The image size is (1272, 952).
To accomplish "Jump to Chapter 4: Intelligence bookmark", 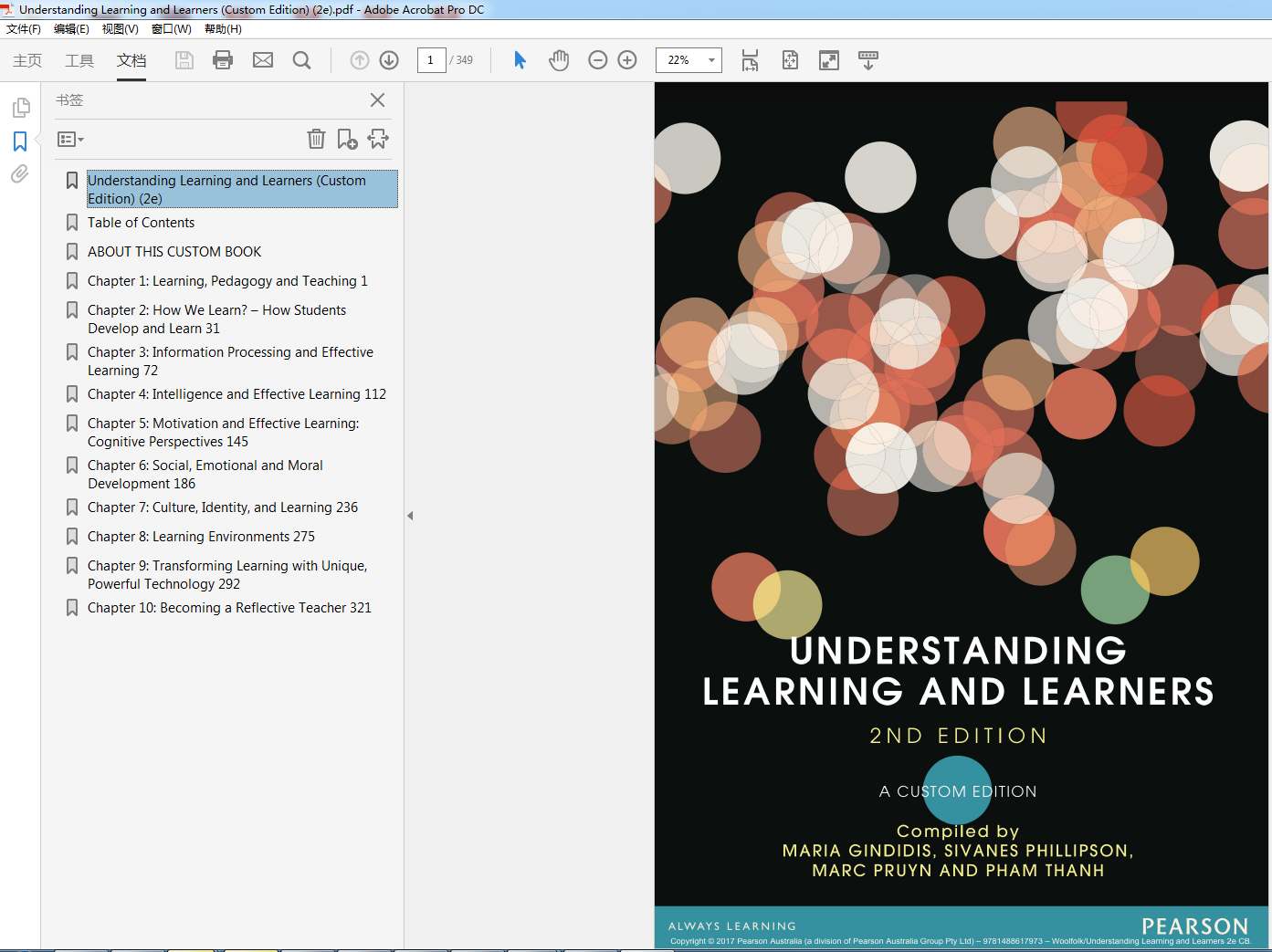I will coord(237,394).
